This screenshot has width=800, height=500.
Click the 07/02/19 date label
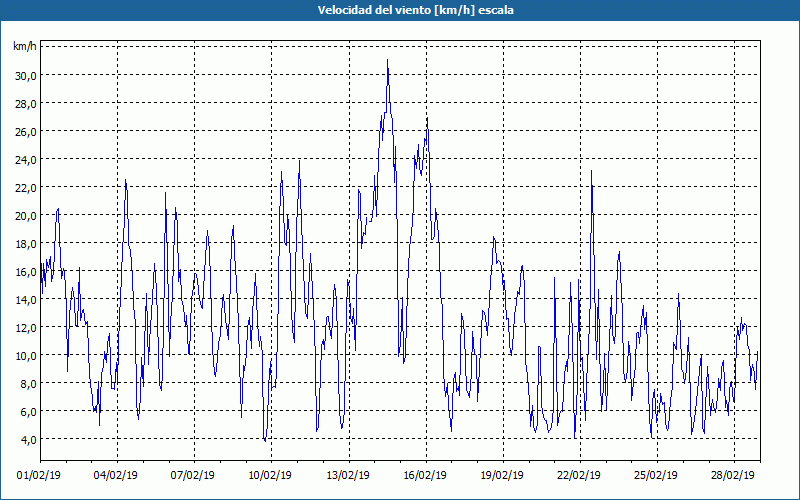point(193,476)
